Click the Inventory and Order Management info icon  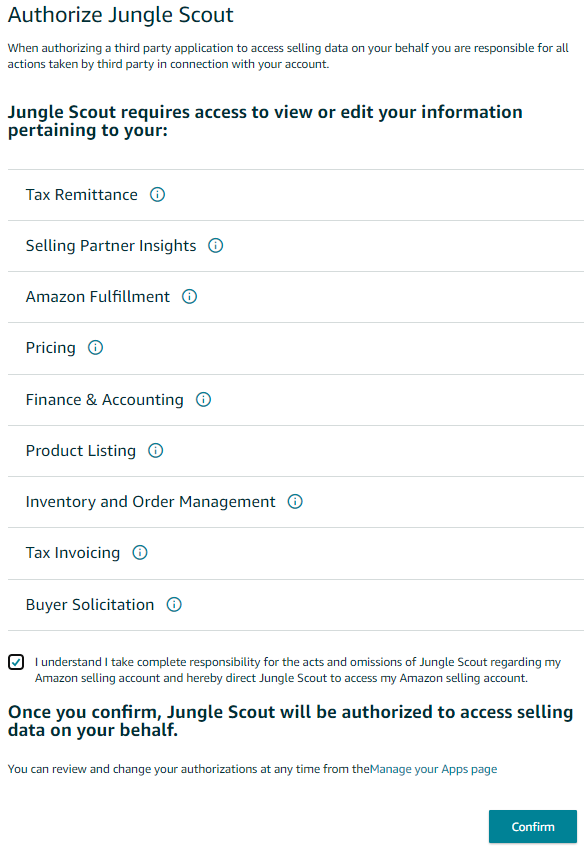[x=295, y=501]
